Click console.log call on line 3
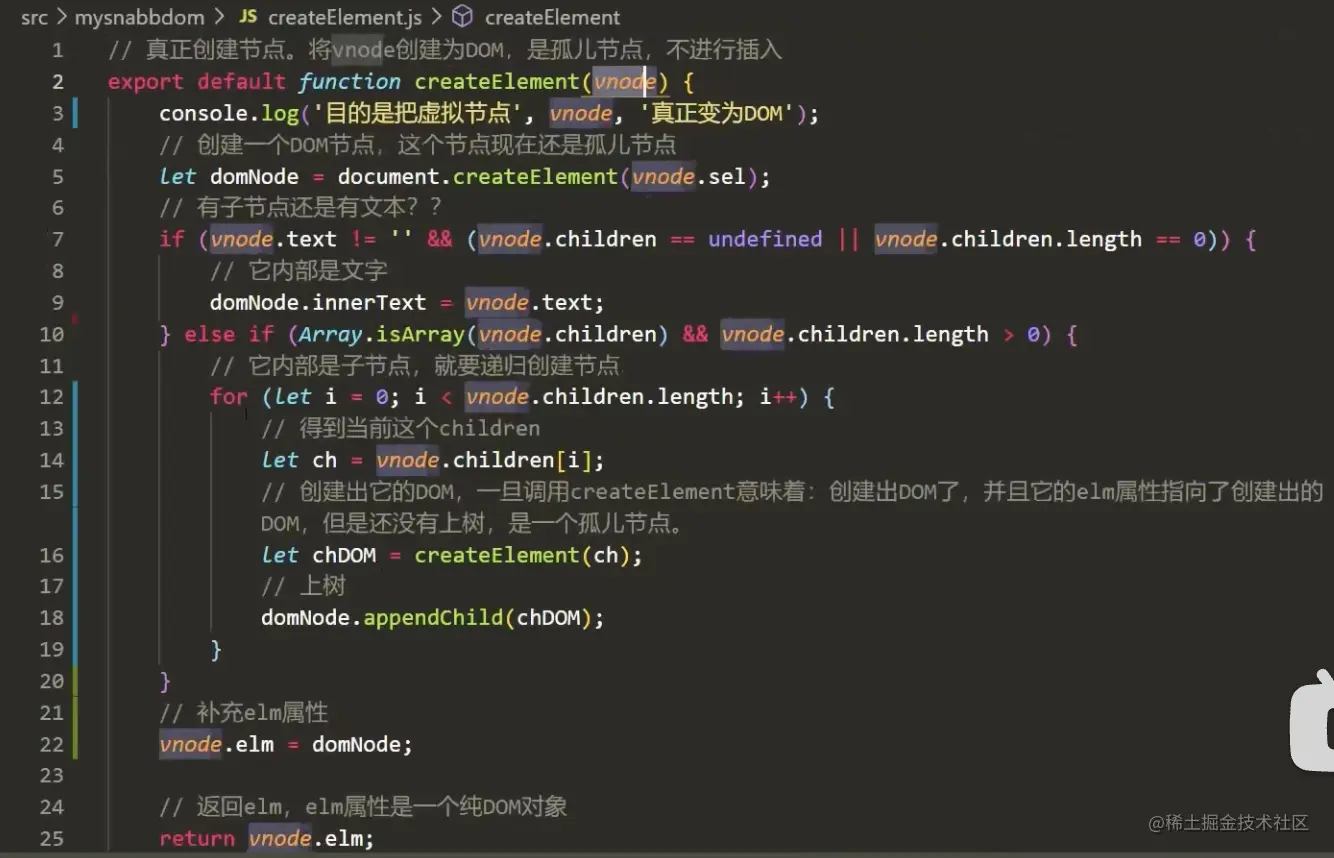1334x858 pixels. tap(229, 113)
